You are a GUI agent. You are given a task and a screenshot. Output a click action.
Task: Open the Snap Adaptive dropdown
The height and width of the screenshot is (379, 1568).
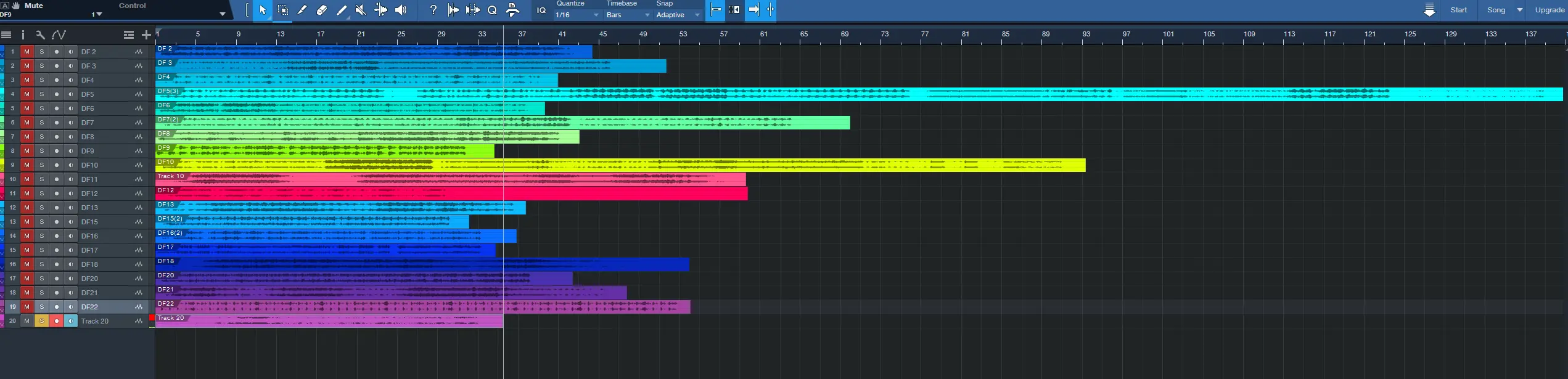(x=678, y=15)
